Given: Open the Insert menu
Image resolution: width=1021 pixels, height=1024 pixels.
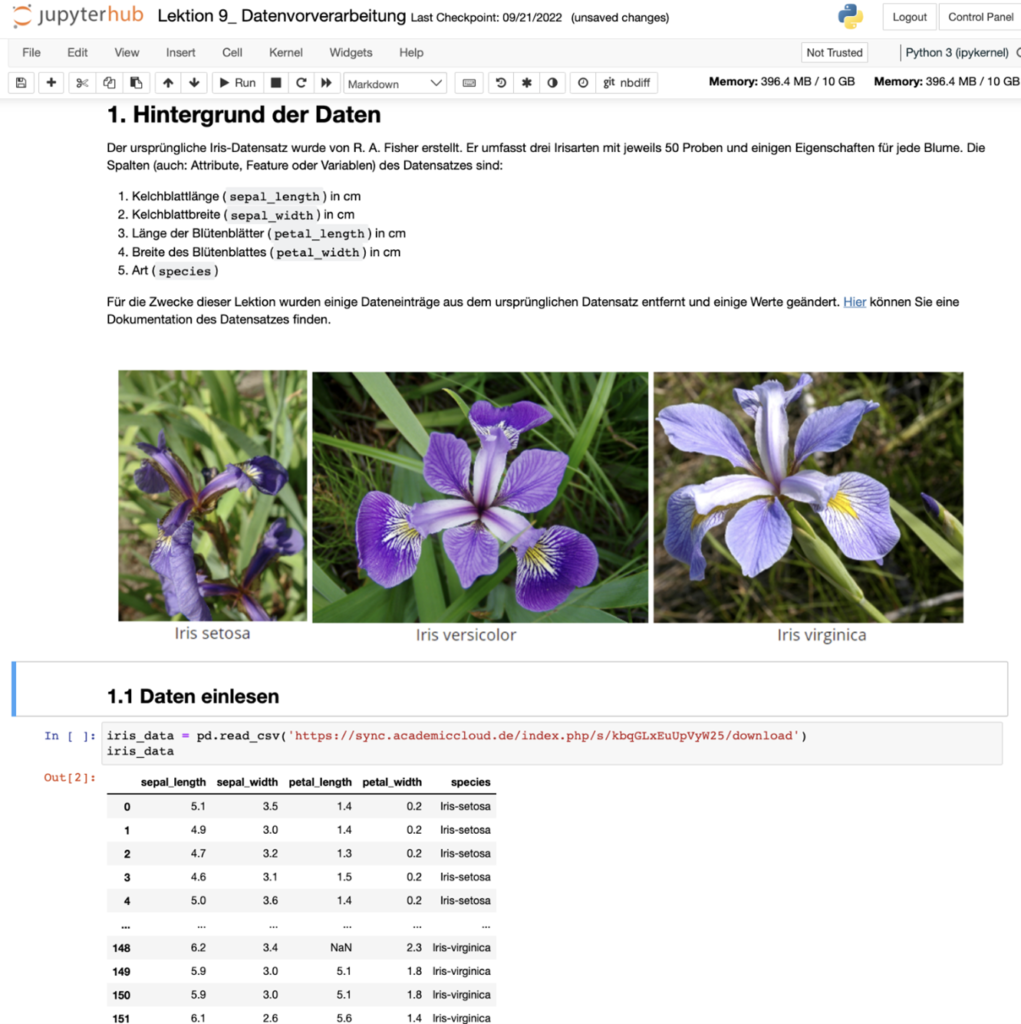Looking at the screenshot, I should pos(180,53).
